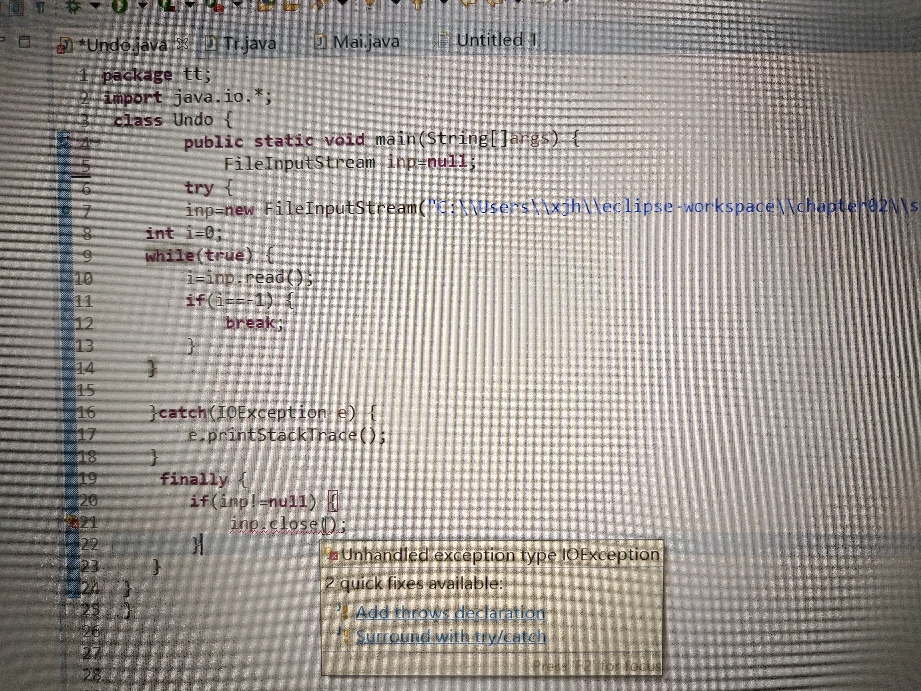
Task: Click the 'import java.io.*;' line
Action: (187, 97)
